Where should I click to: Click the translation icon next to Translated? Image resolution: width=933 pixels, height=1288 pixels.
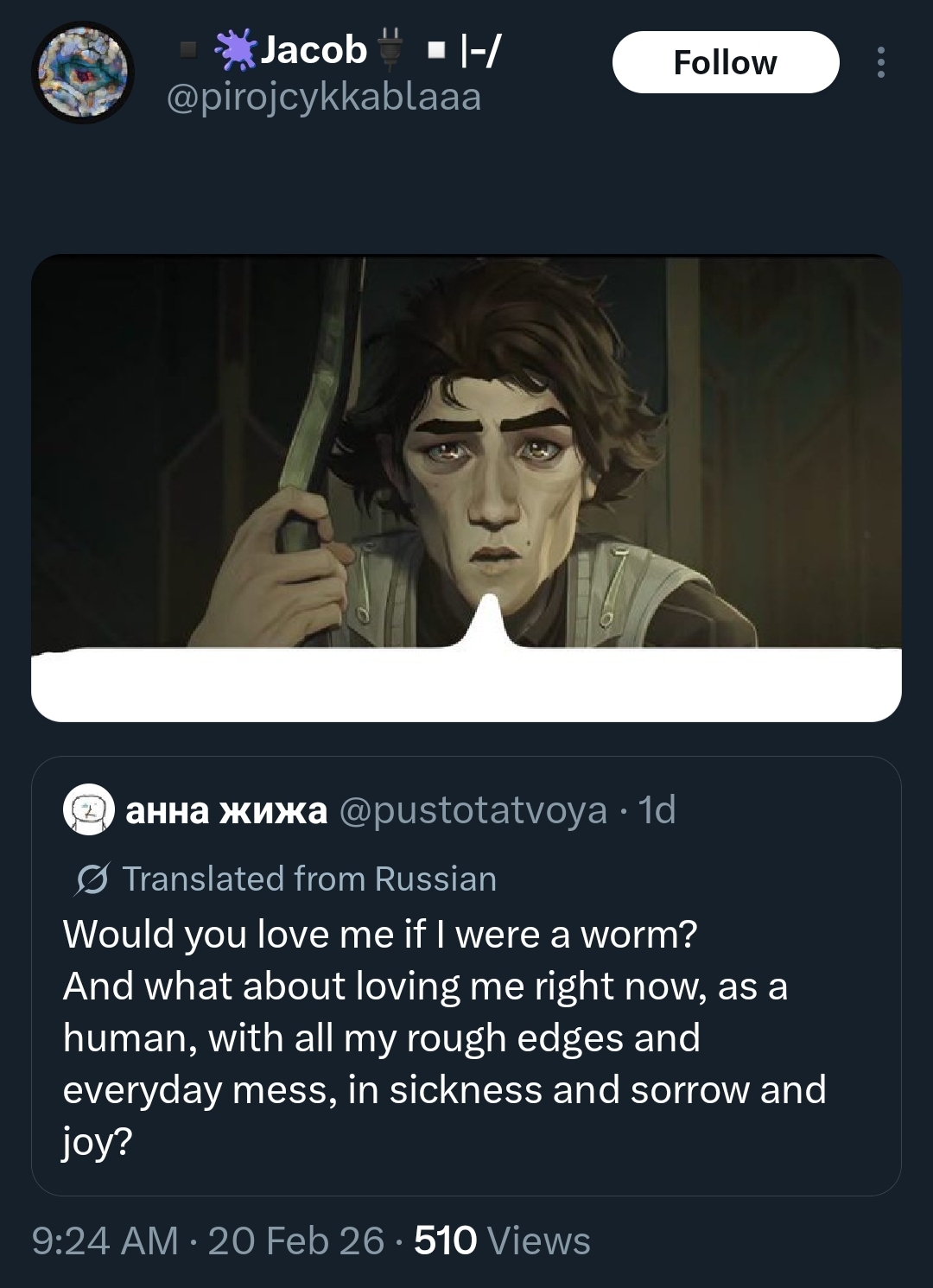[x=92, y=879]
